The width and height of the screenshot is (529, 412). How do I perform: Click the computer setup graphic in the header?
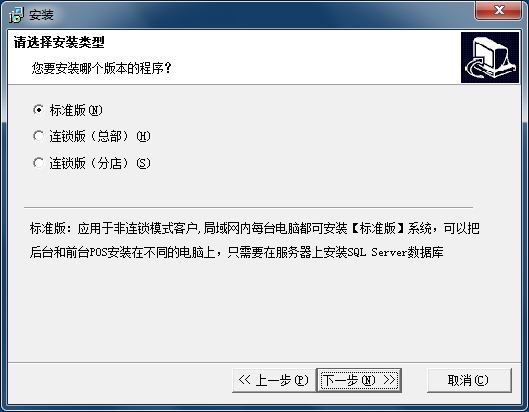490,57
